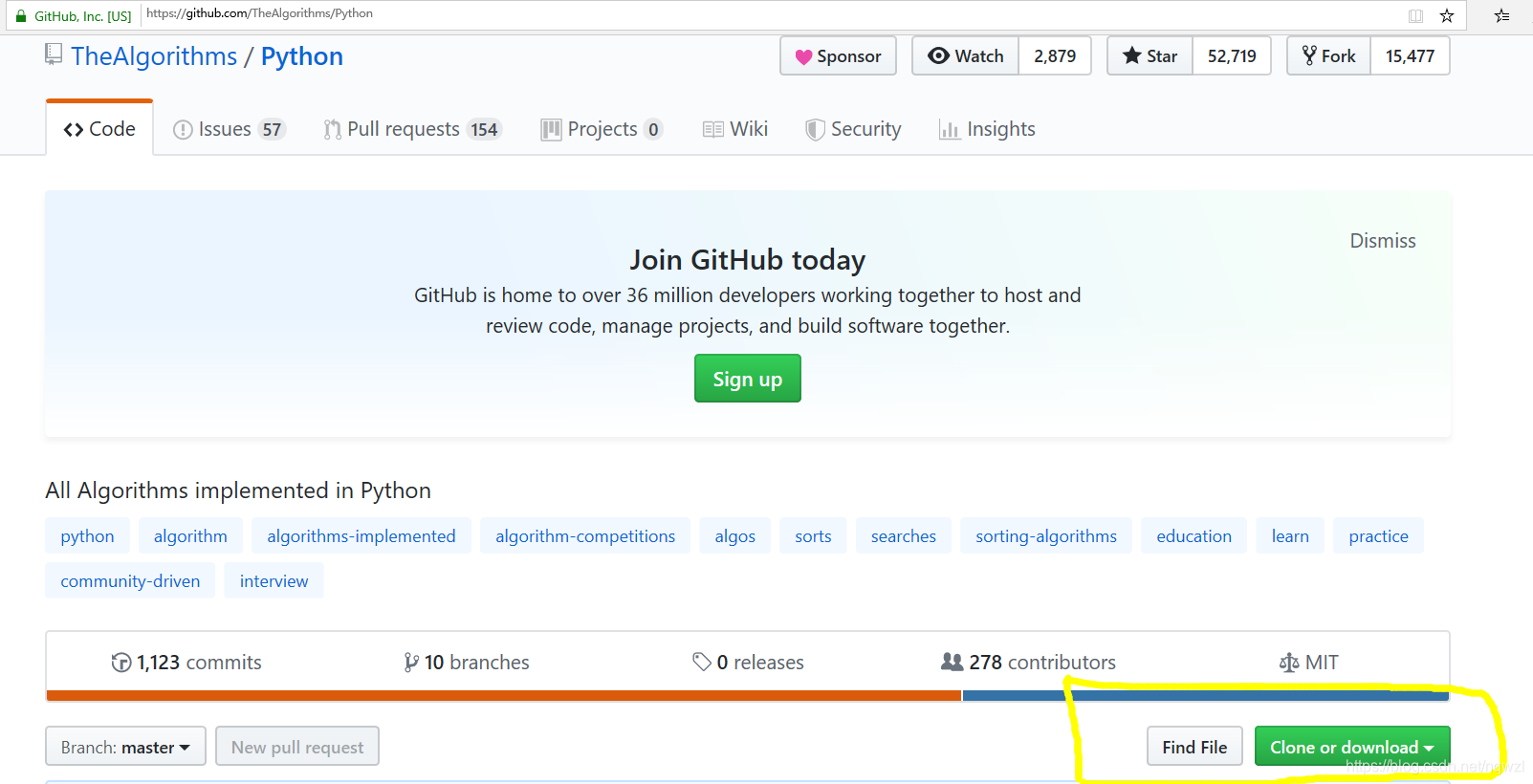Viewport: 1533px width, 784px height.
Task: Select the education topic tag
Action: click(1194, 536)
